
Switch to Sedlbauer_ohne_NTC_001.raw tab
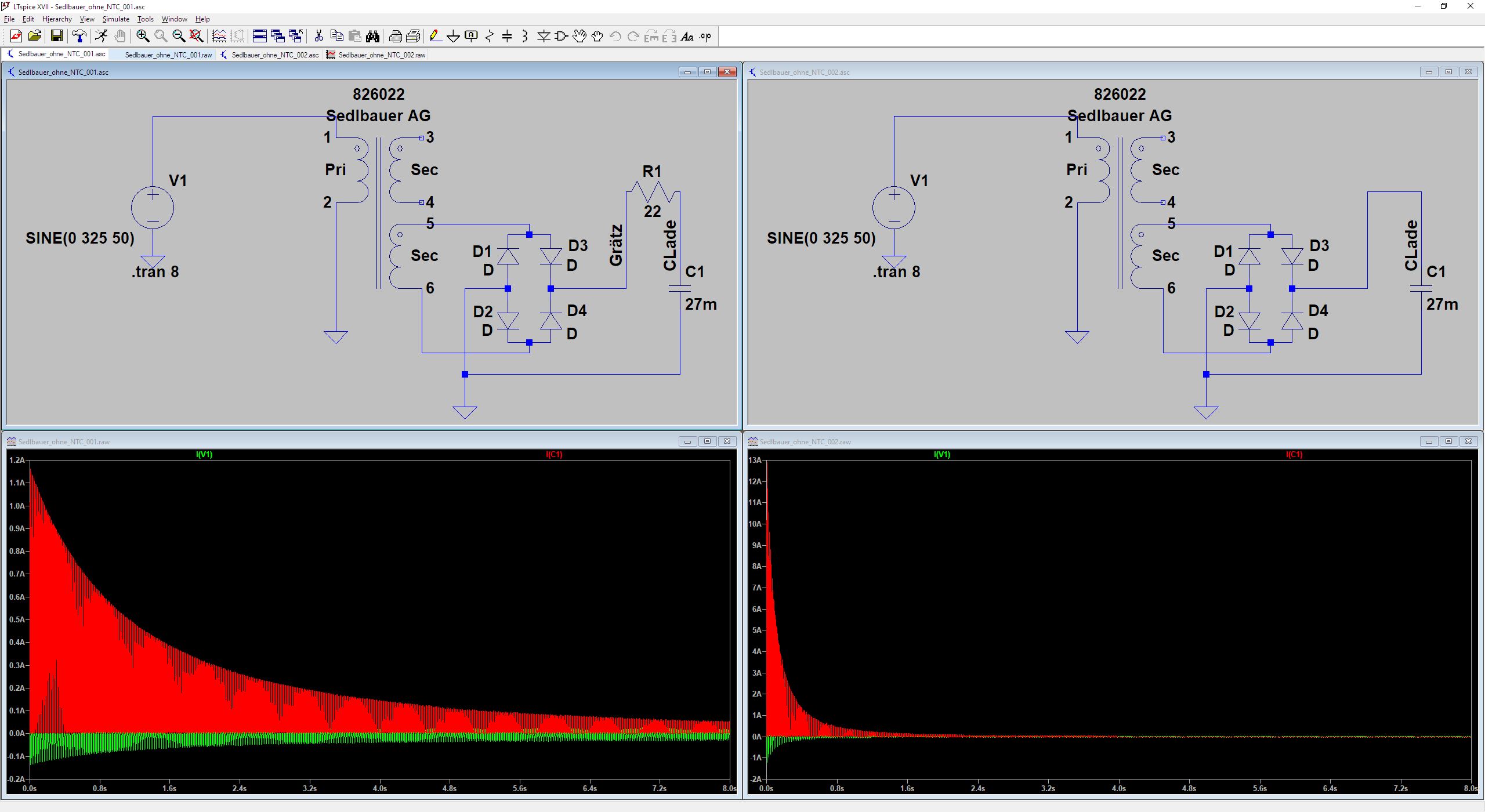point(162,55)
